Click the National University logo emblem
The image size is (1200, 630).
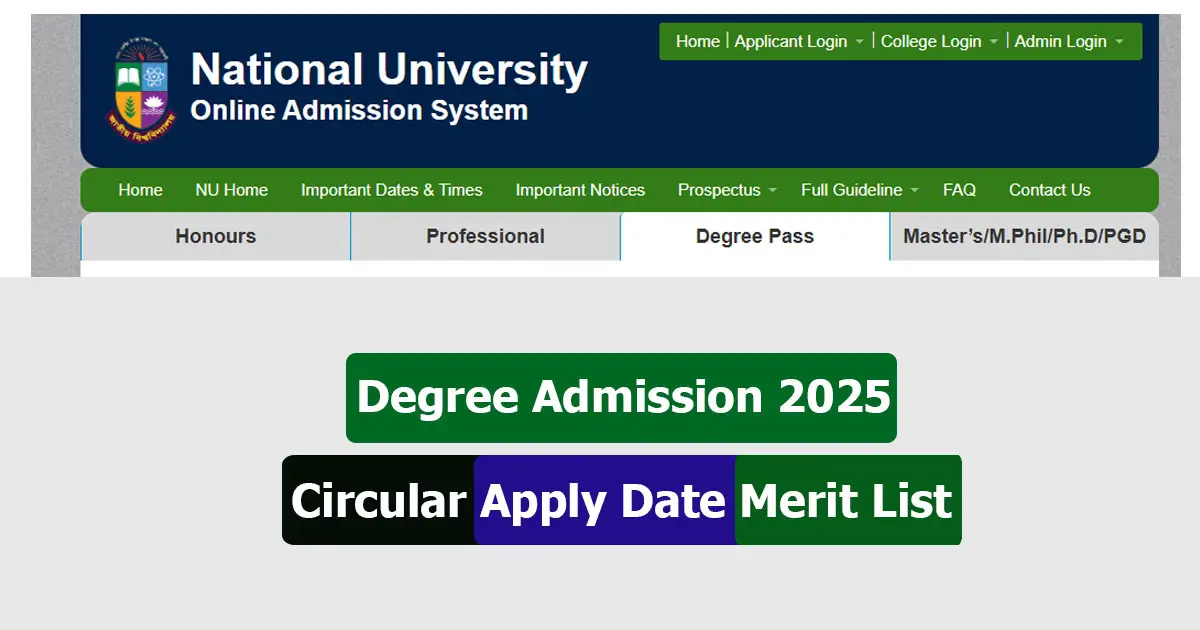point(142,92)
